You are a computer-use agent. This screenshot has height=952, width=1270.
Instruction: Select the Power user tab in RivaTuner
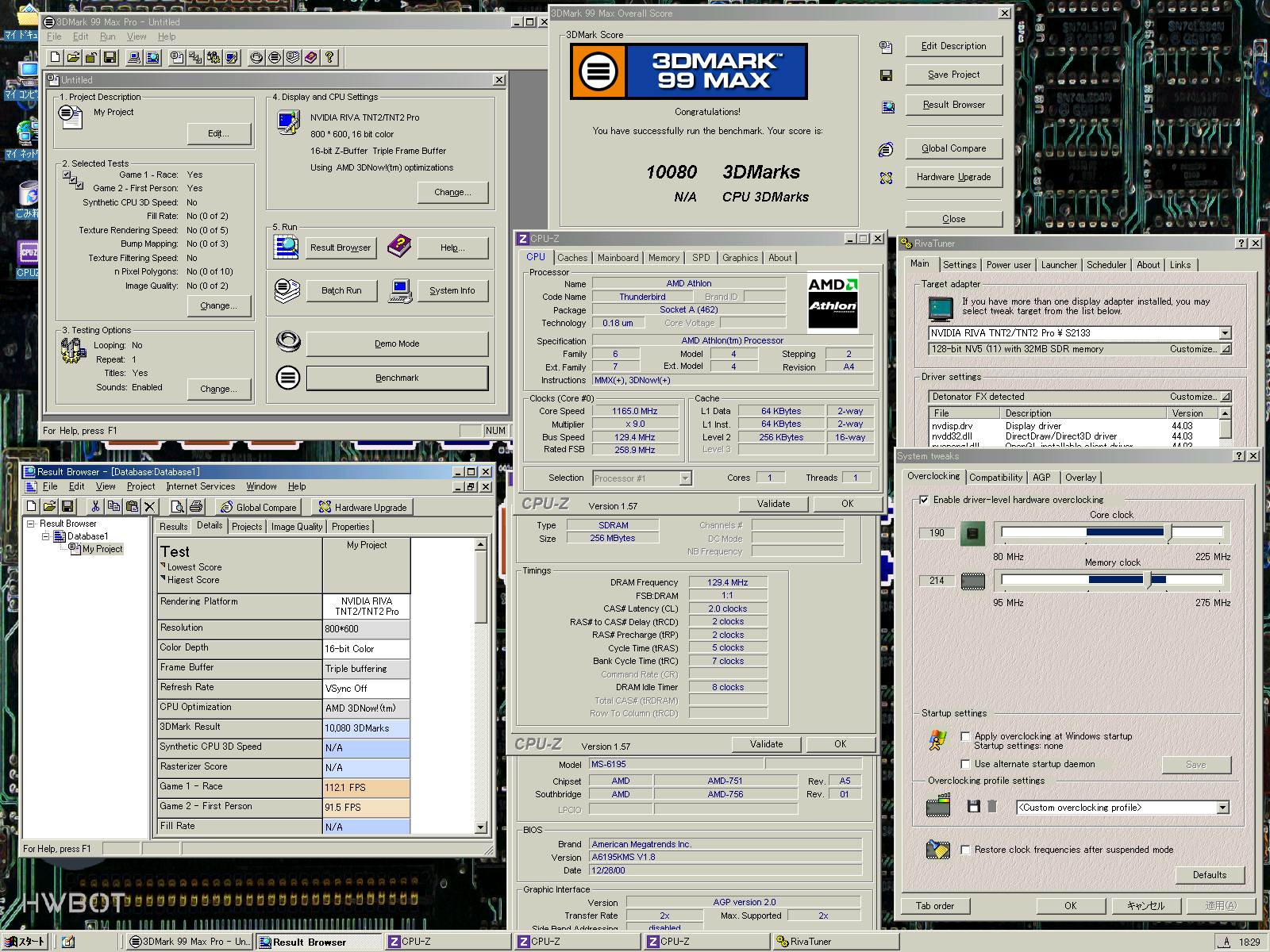(1008, 265)
